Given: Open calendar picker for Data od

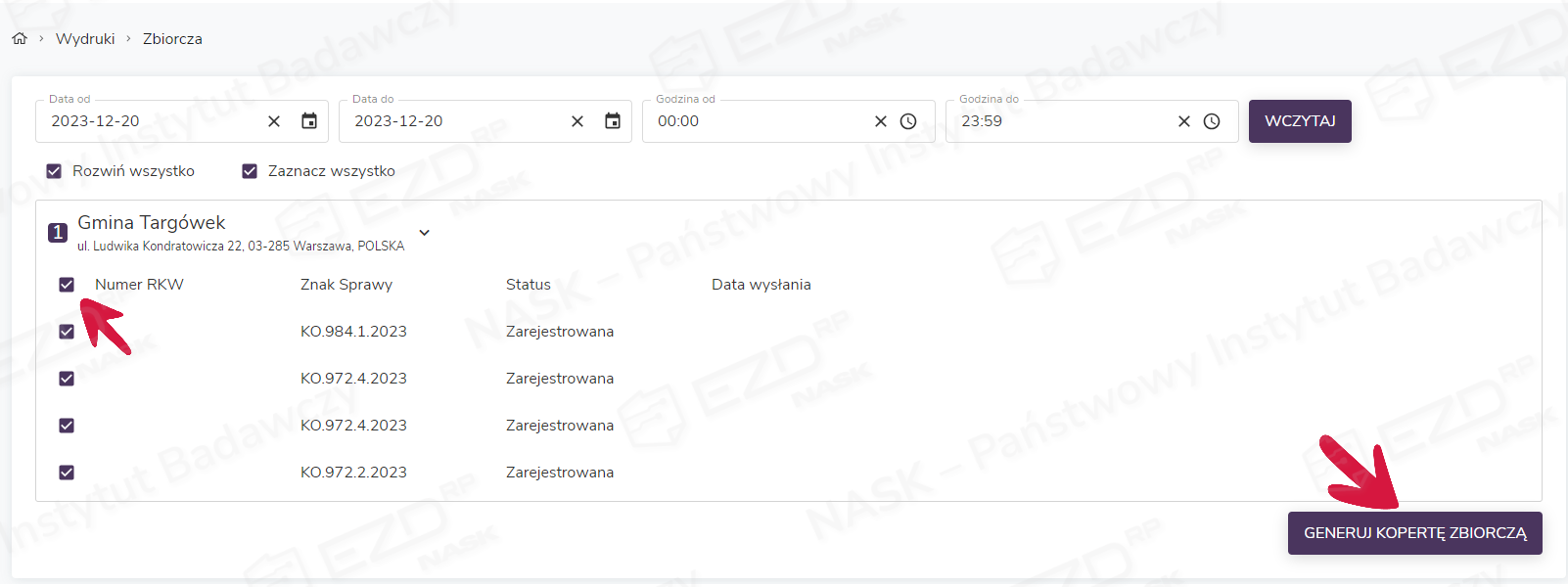Looking at the screenshot, I should pos(309,121).
